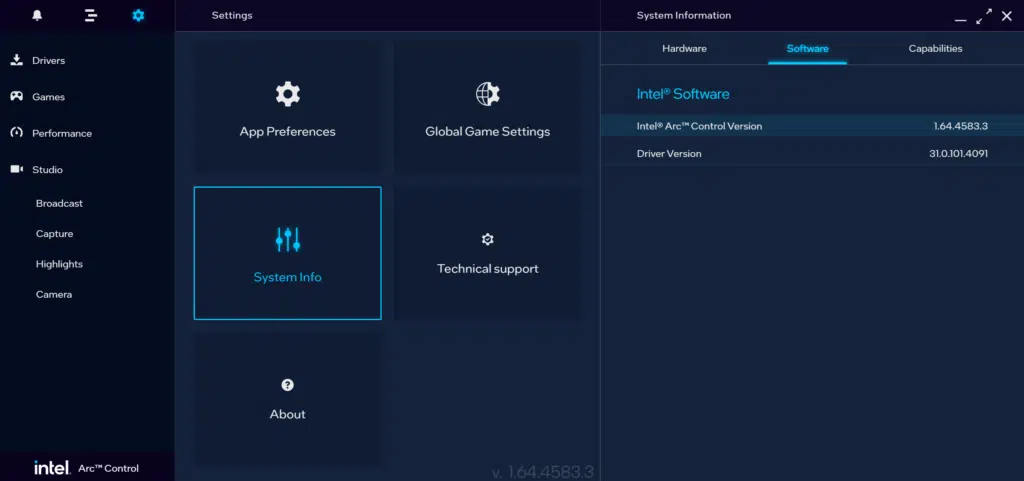Open Camera under Studio
The height and width of the screenshot is (481, 1024).
[54, 294]
